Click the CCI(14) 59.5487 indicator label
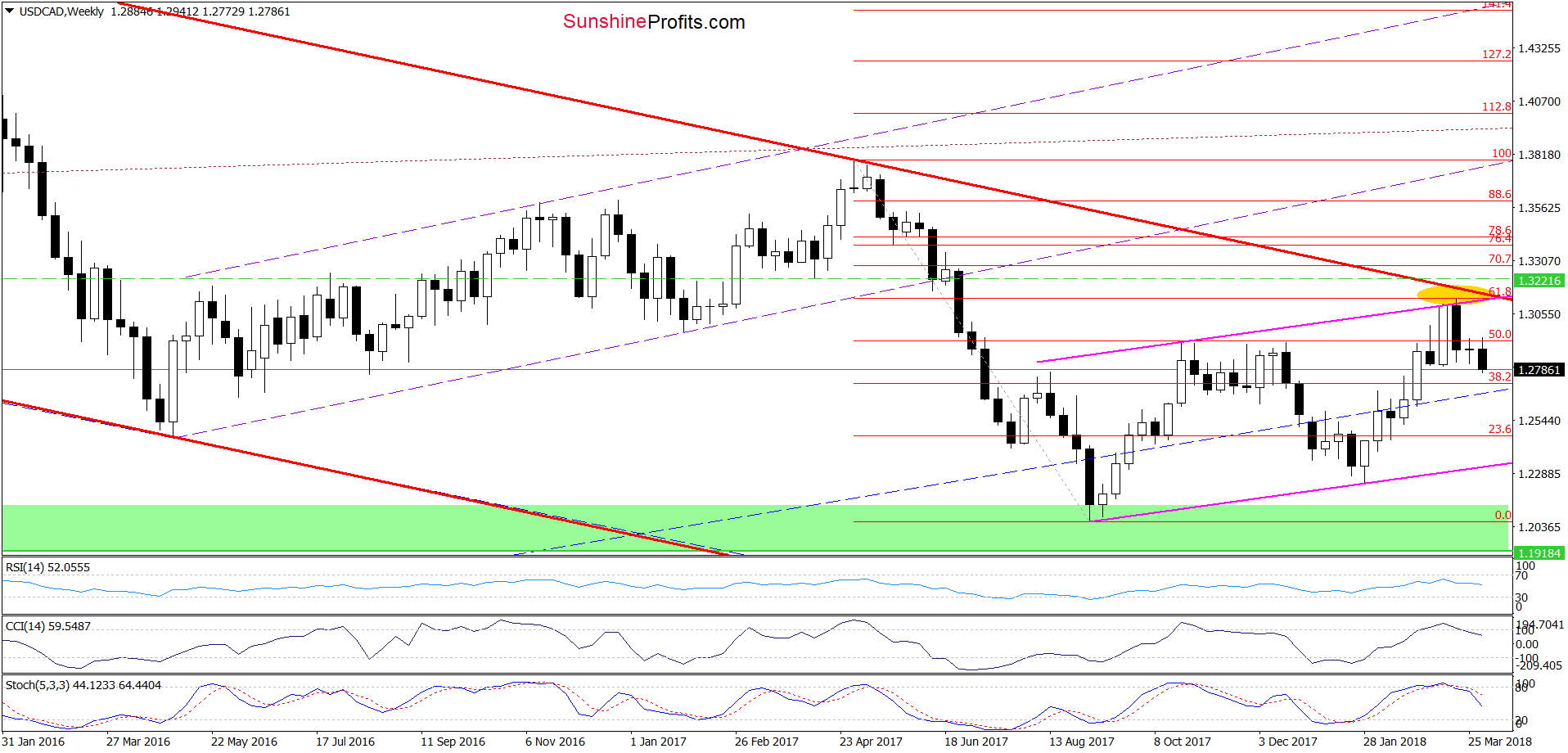This screenshot has height=753, width=1568. (48, 626)
